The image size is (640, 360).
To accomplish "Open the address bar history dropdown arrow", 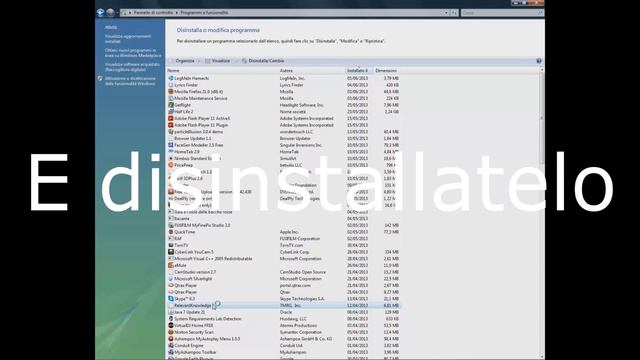I will (x=446, y=13).
